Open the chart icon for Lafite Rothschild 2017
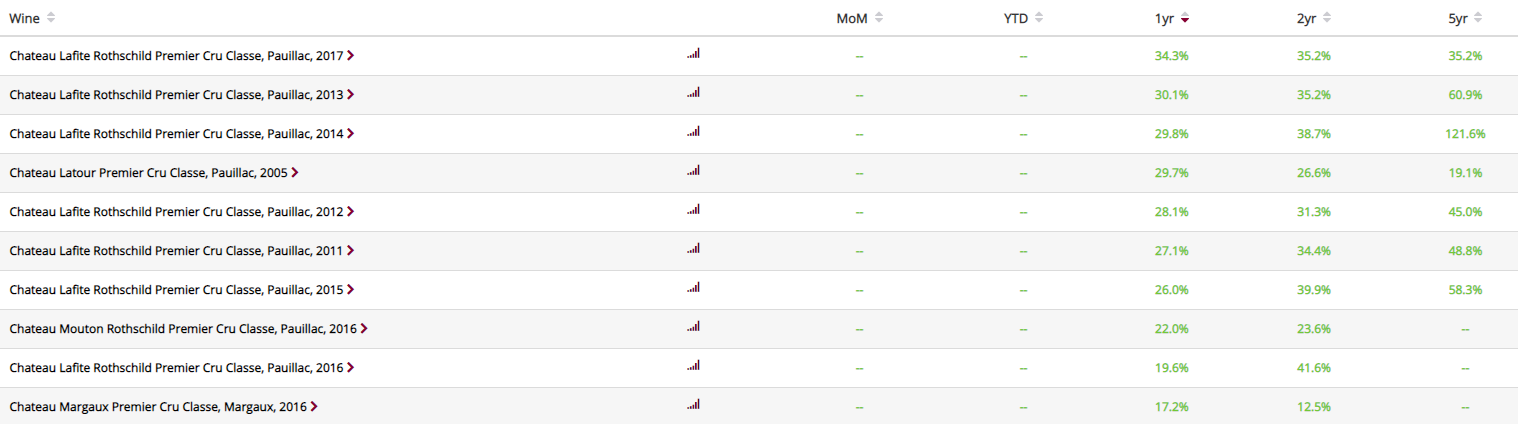This screenshot has height=424, width=1518. click(693, 54)
